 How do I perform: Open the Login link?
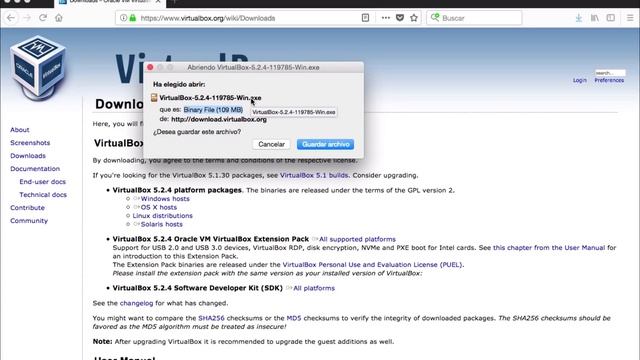(x=580, y=80)
